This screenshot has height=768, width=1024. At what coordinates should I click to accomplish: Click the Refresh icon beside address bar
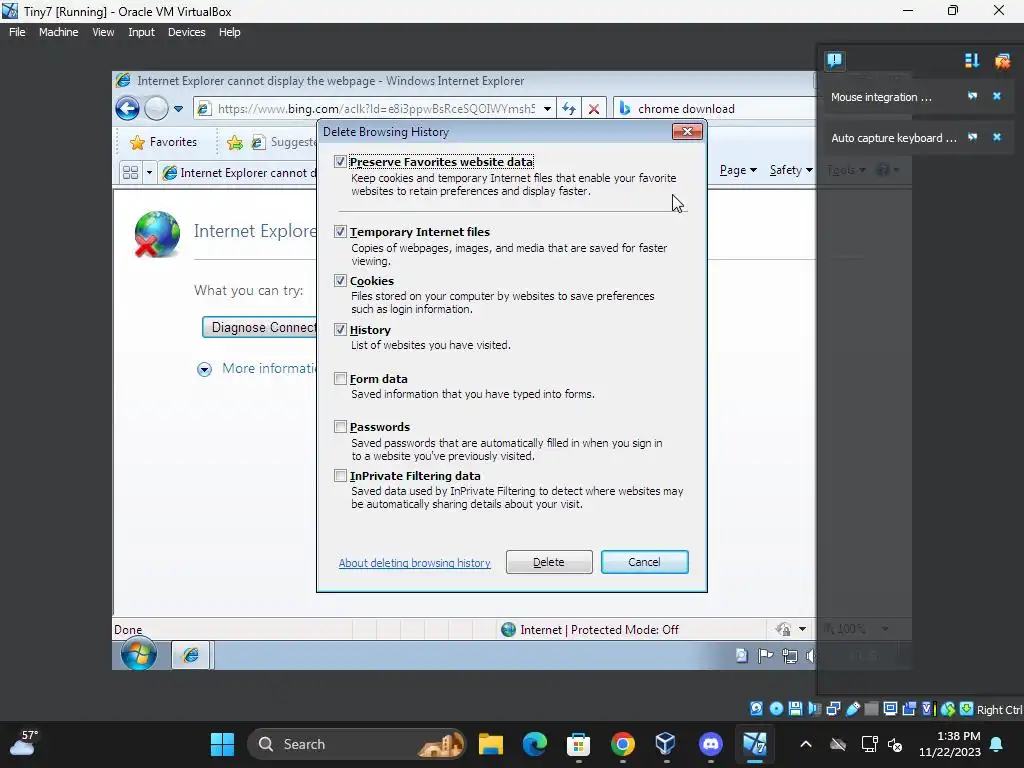click(x=569, y=109)
